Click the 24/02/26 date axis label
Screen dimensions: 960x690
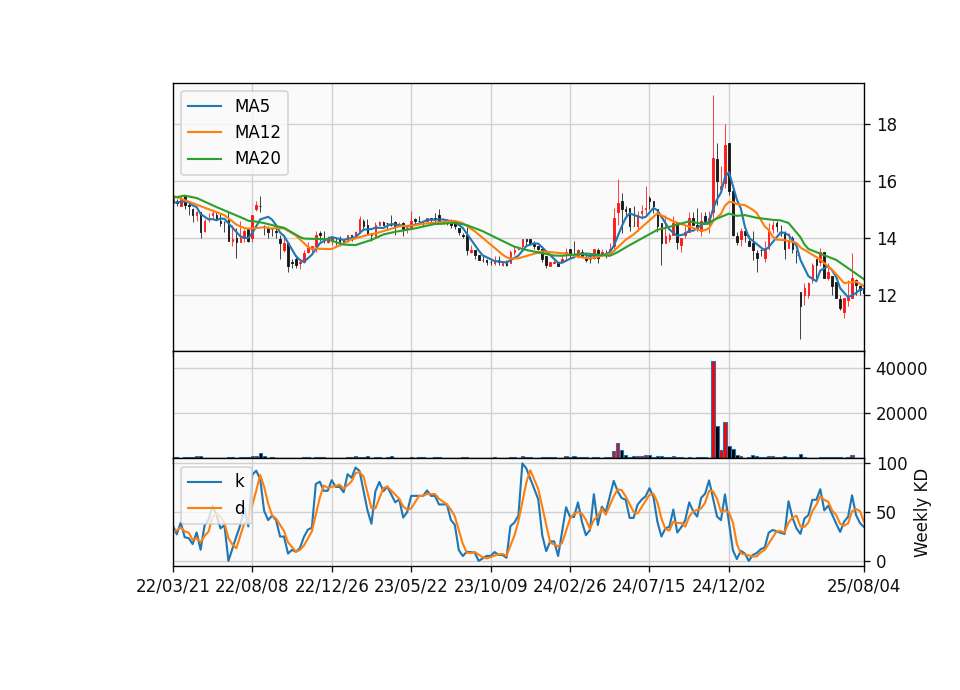tap(570, 586)
